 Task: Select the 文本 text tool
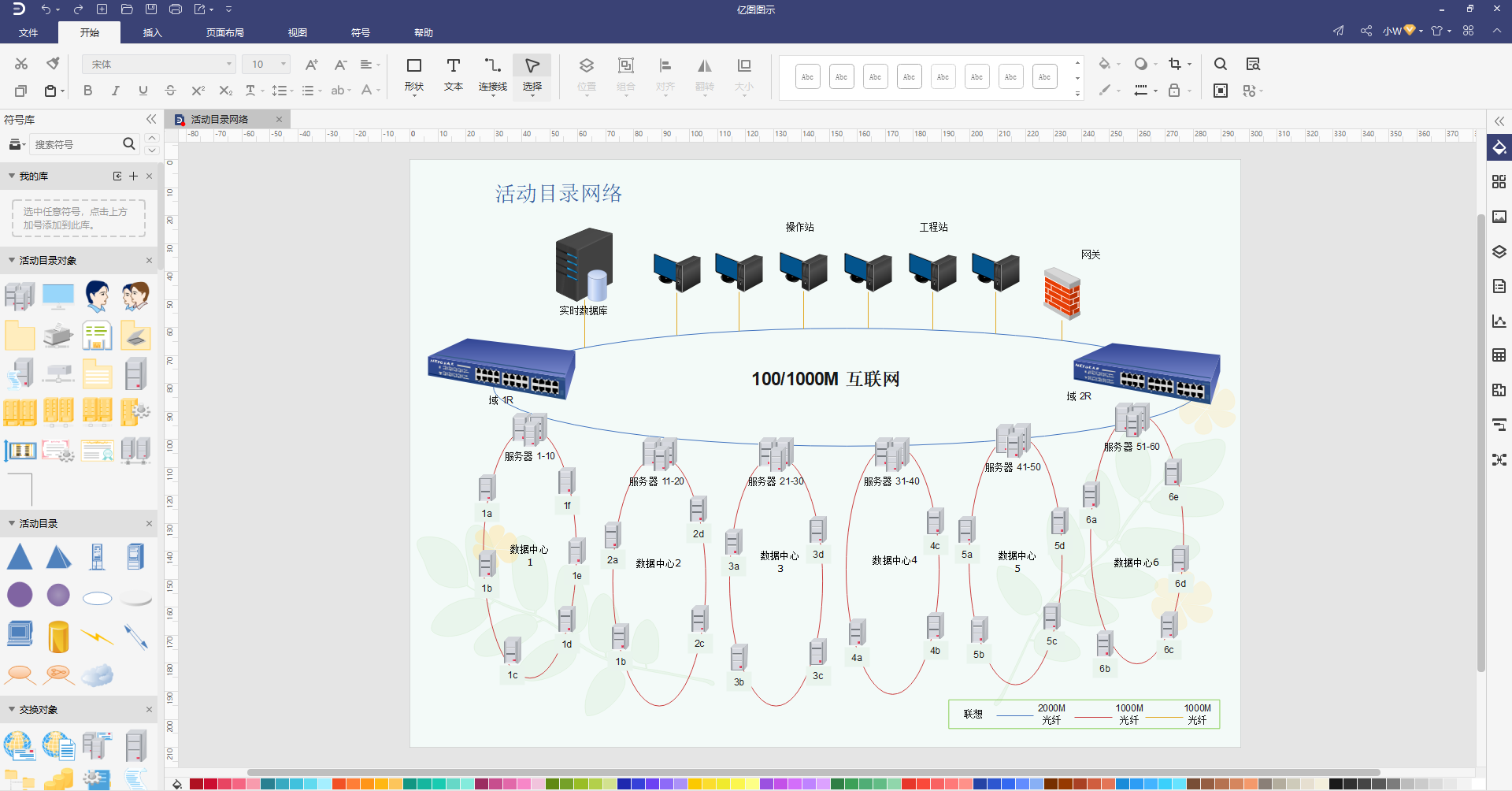[454, 76]
